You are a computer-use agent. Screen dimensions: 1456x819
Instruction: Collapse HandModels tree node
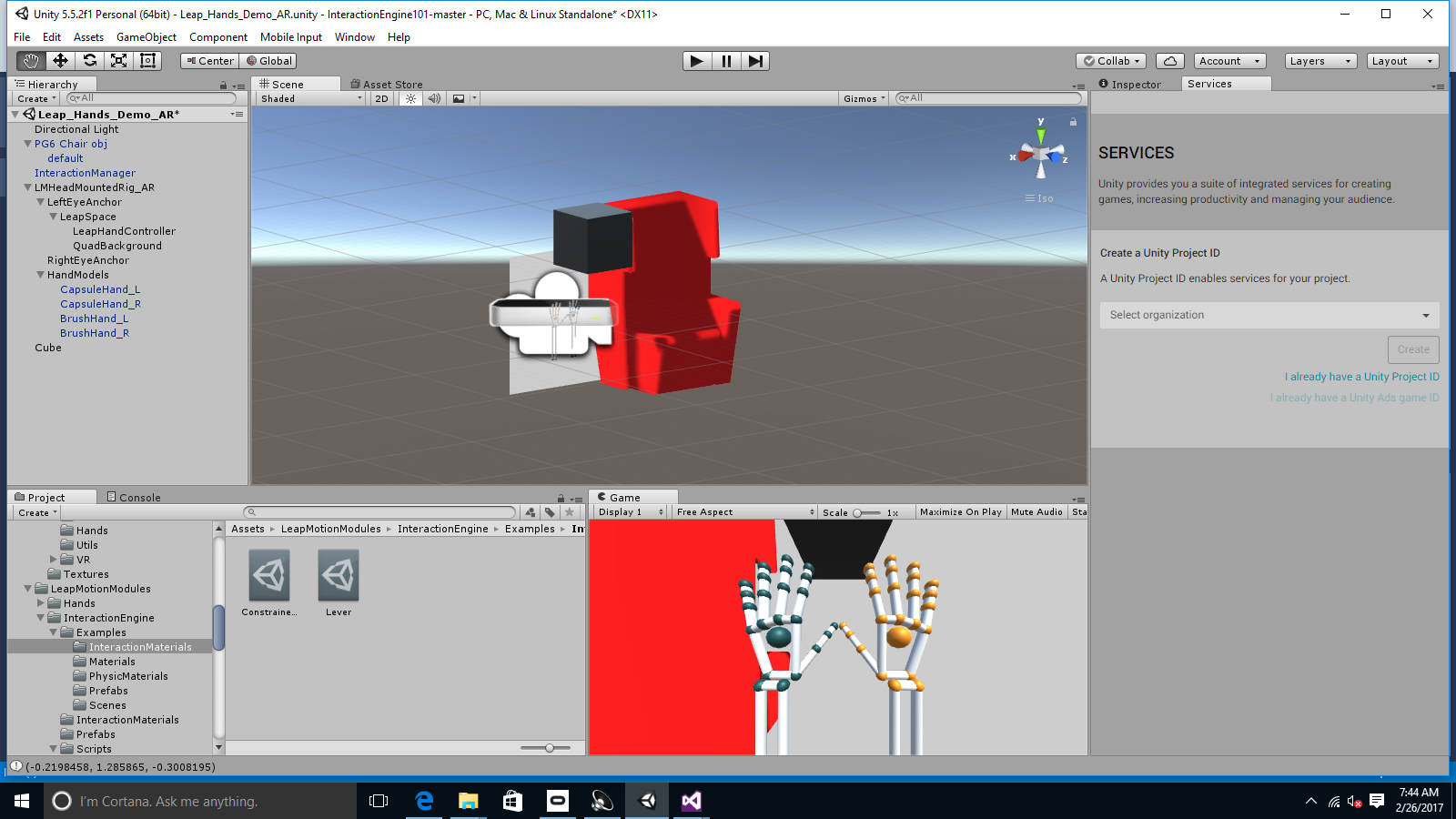pyautogui.click(x=40, y=275)
